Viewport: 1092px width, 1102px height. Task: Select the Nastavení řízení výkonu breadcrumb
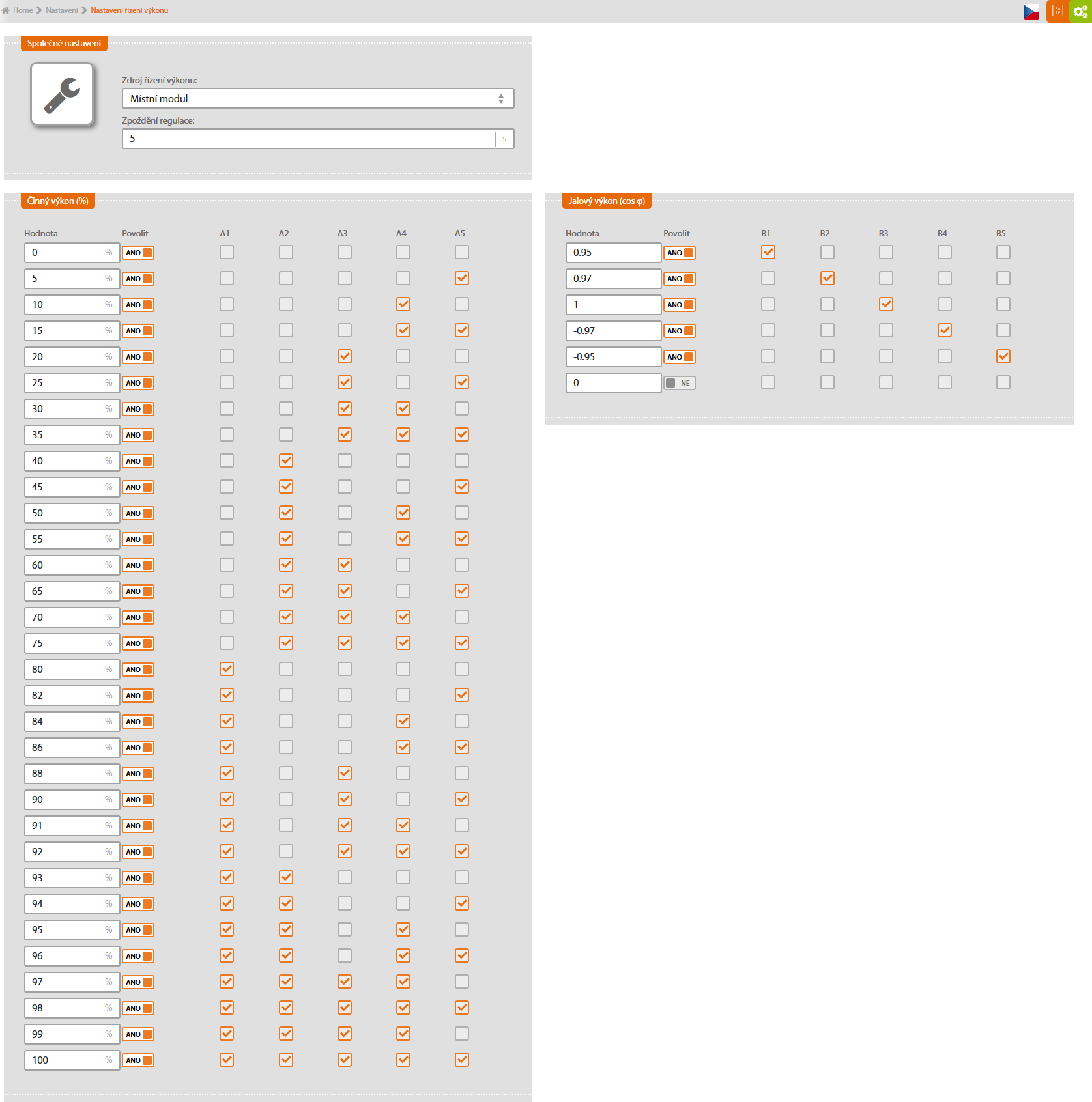129,10
